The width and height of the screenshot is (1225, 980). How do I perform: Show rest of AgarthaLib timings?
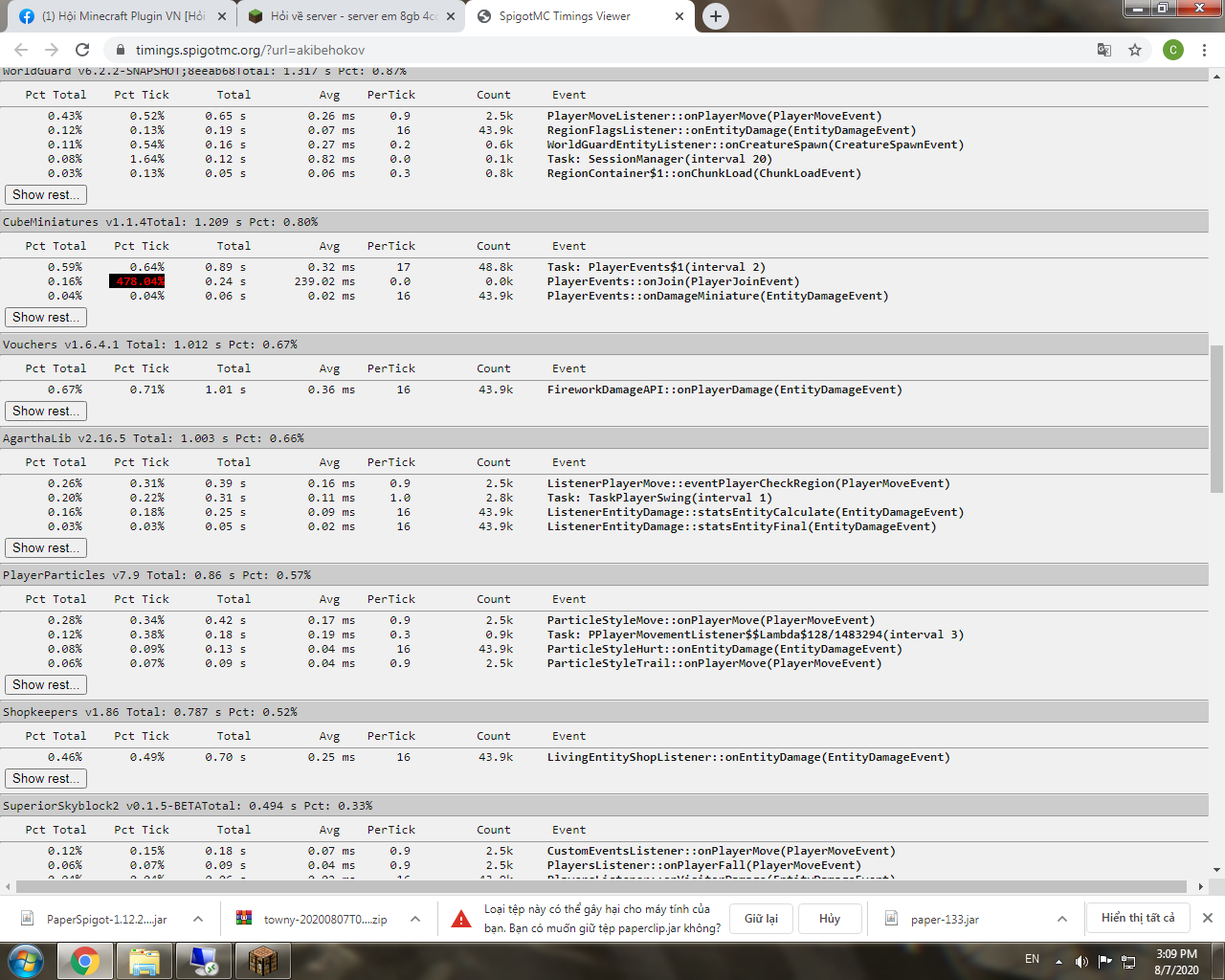(46, 547)
